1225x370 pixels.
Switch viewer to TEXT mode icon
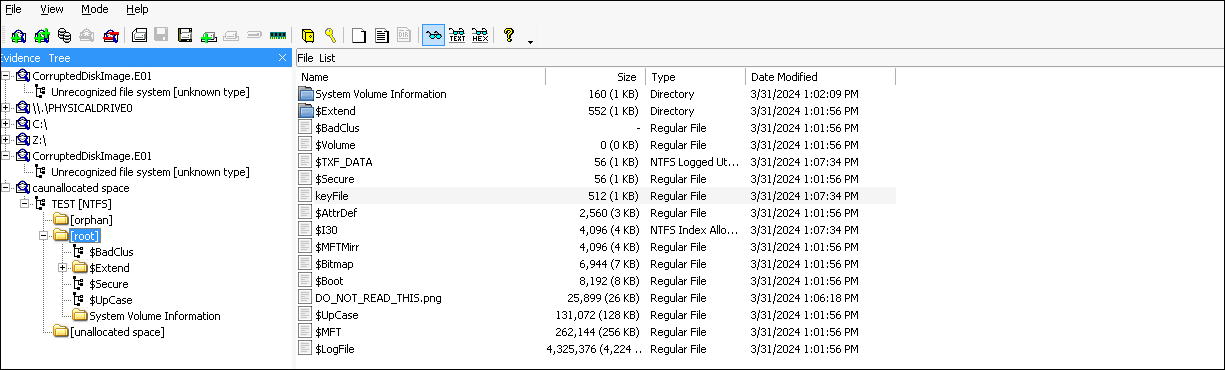457,36
